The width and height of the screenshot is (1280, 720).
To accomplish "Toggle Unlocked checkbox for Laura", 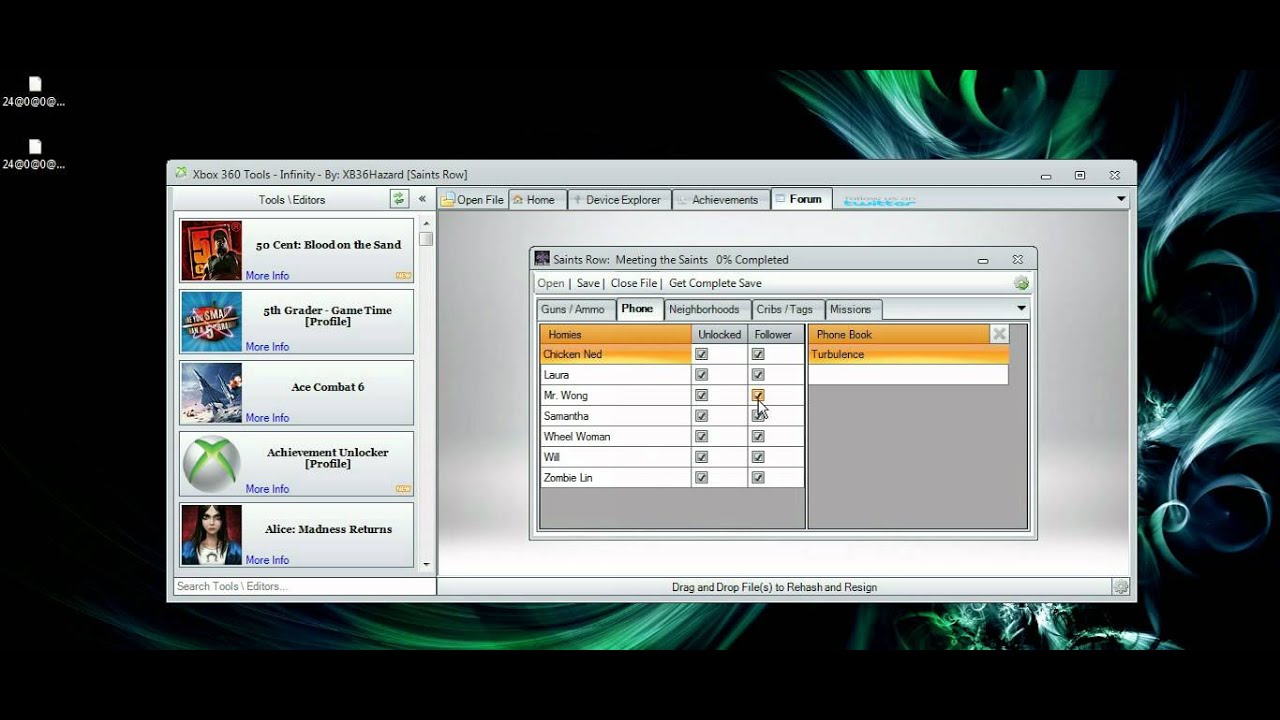I will tap(701, 375).
